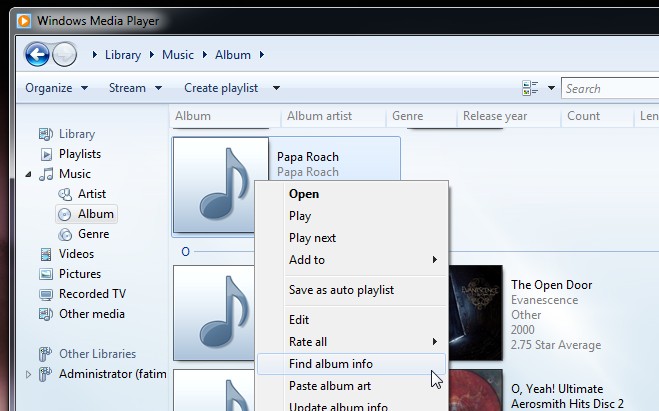Open the Add to submenu

(x=351, y=260)
